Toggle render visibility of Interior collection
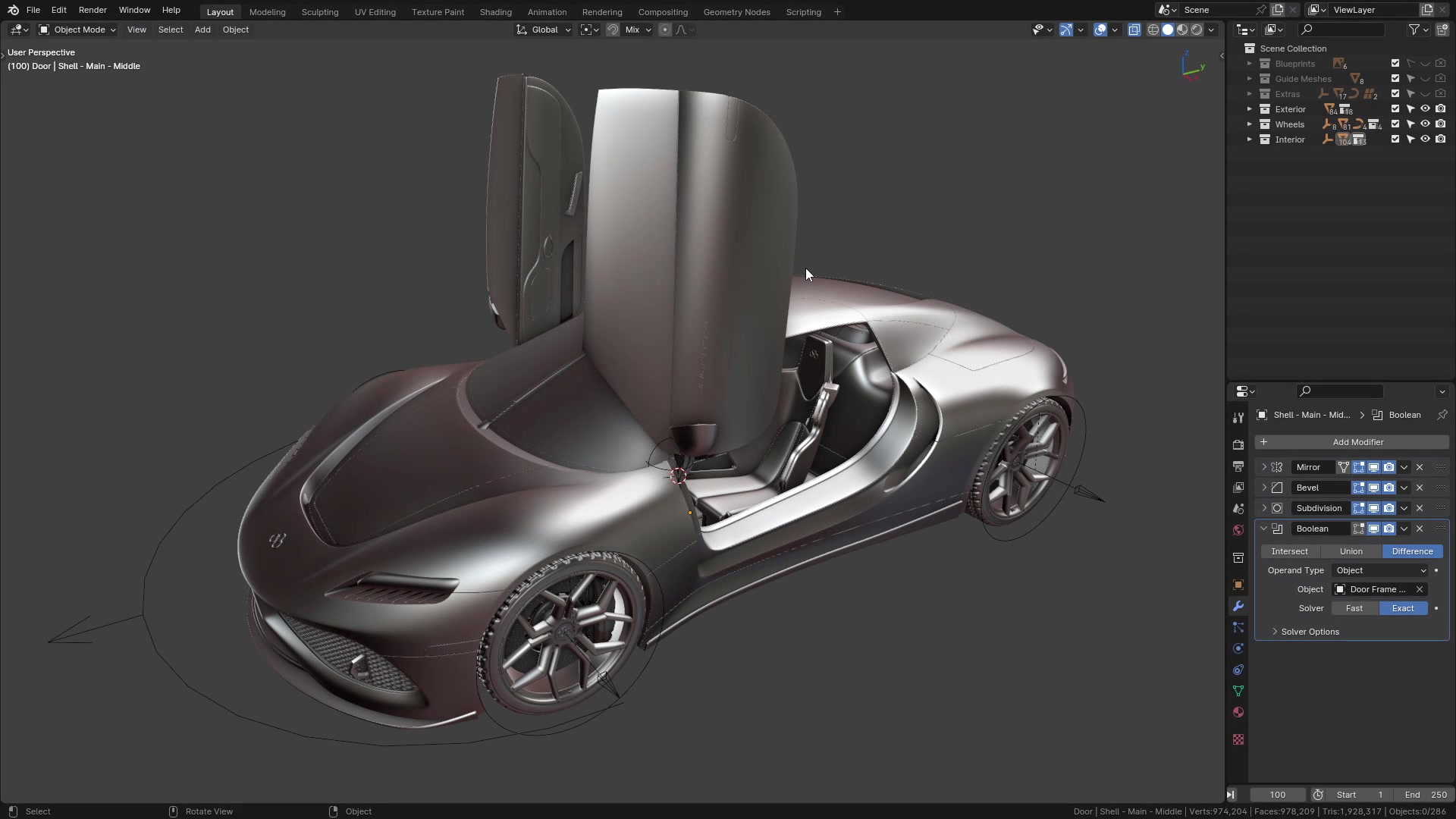The image size is (1456, 819). (x=1440, y=140)
